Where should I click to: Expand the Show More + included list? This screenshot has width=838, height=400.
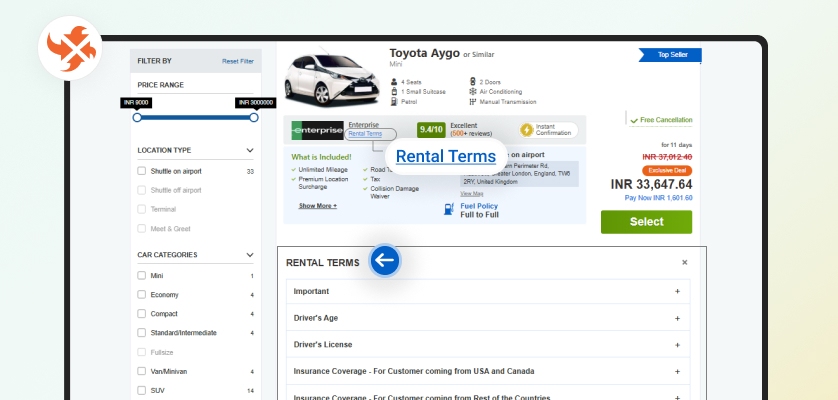point(318,206)
